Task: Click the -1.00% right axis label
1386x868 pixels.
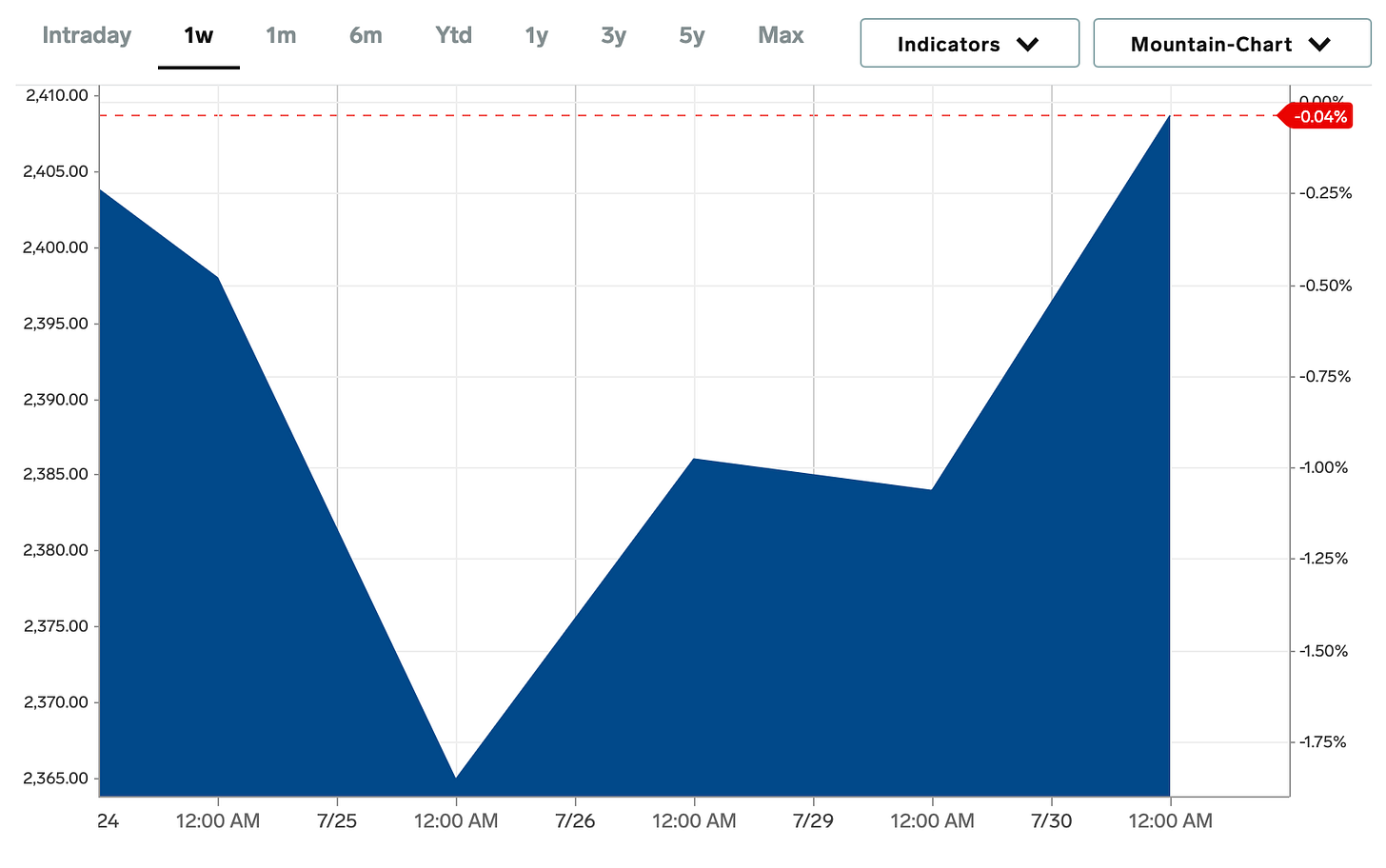Action: [x=1325, y=467]
